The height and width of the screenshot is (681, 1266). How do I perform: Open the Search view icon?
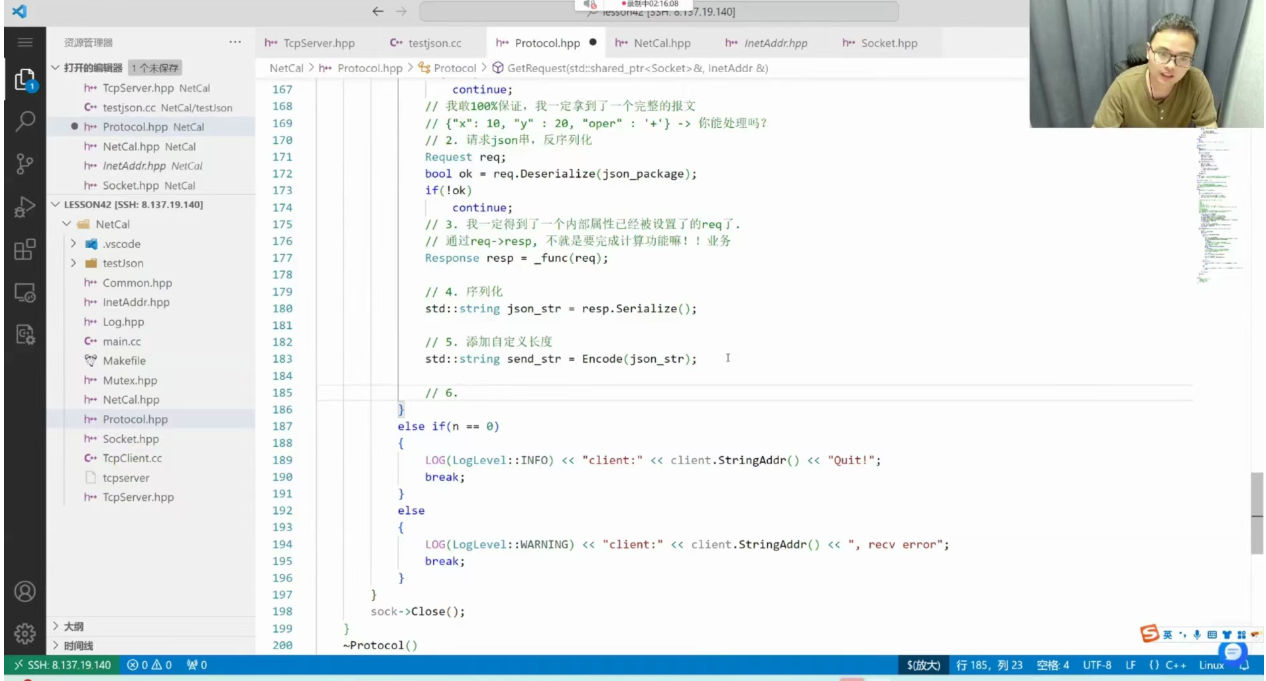coord(25,122)
